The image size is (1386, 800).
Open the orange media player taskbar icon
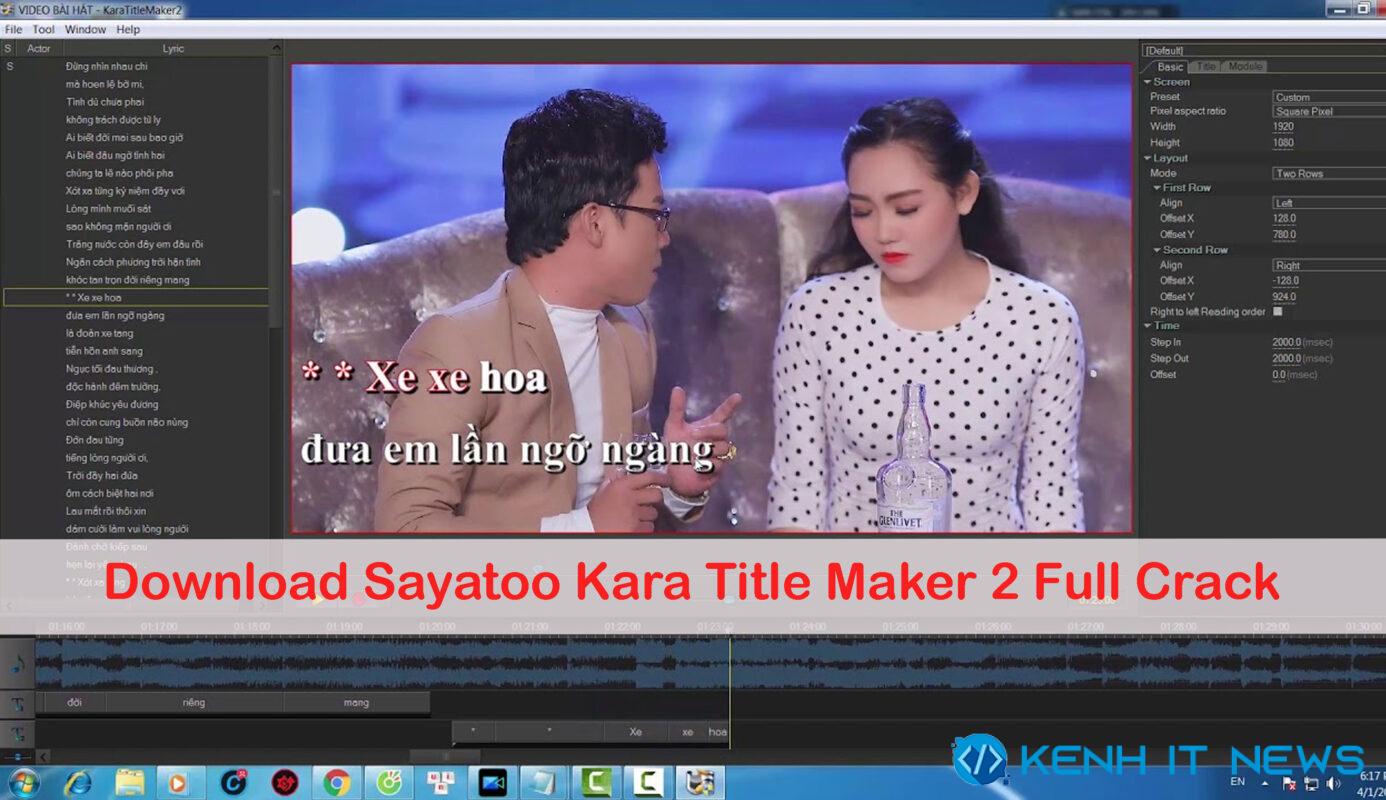(x=178, y=783)
